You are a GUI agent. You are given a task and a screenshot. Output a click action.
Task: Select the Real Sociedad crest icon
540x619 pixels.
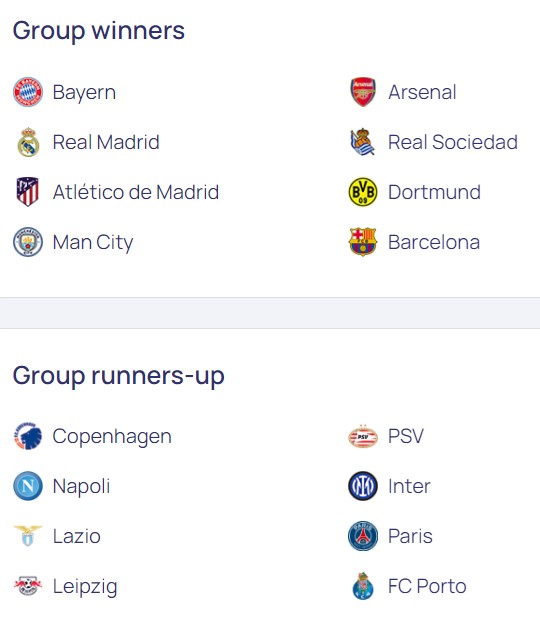point(363,142)
